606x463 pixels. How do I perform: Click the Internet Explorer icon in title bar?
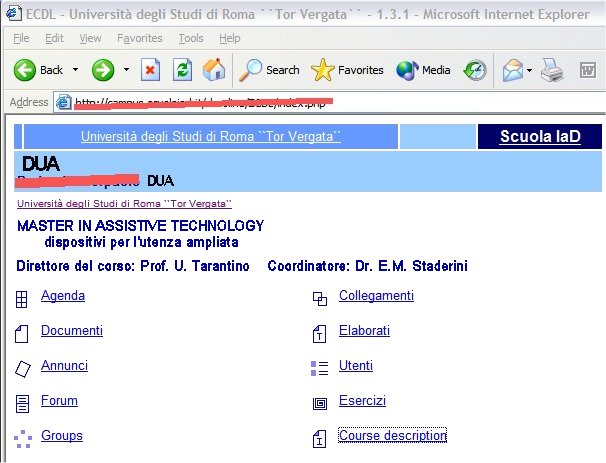[x=14, y=13]
